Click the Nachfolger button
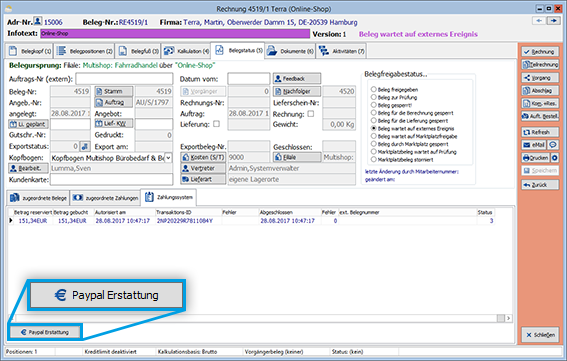The height and width of the screenshot is (361, 567). (297, 92)
